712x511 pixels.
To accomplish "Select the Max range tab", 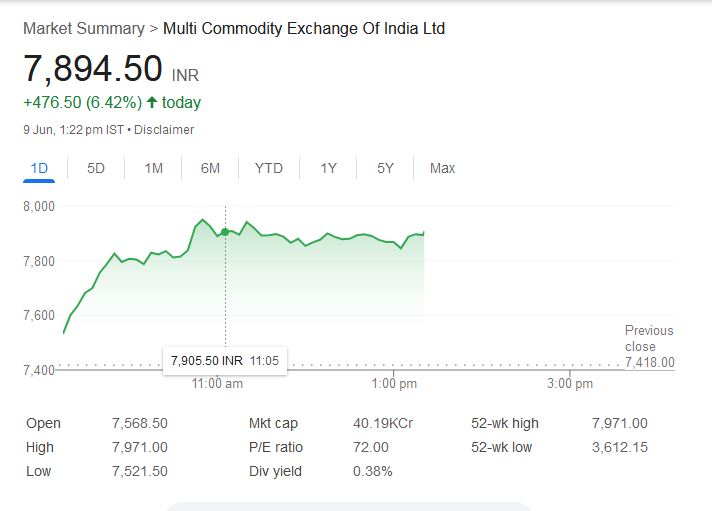I will [442, 168].
